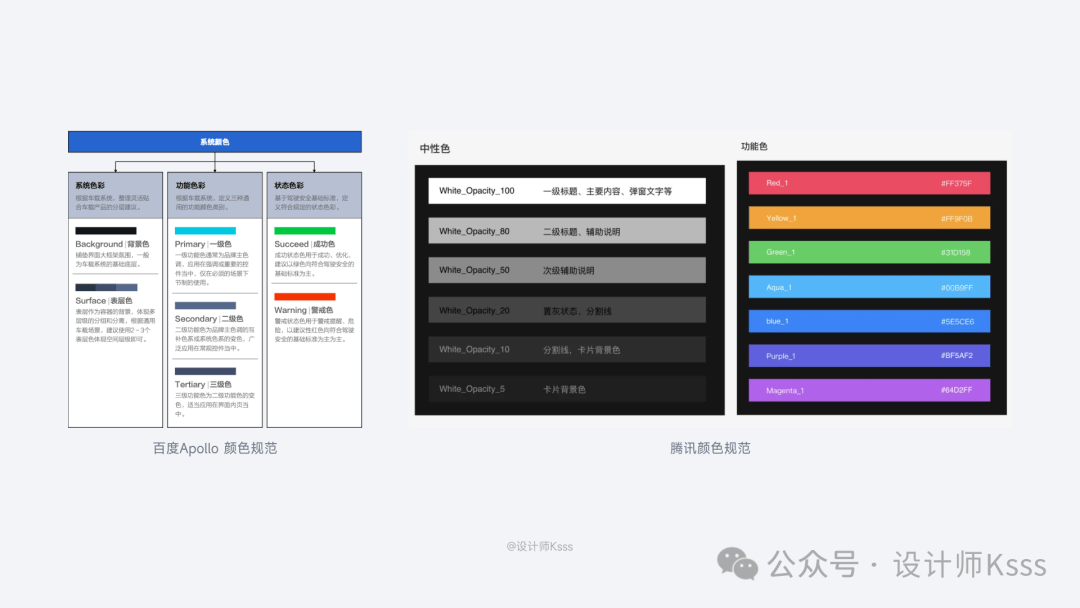The width and height of the screenshot is (1080, 608).
Task: Click the Purple_1 color bar
Action: 869,356
